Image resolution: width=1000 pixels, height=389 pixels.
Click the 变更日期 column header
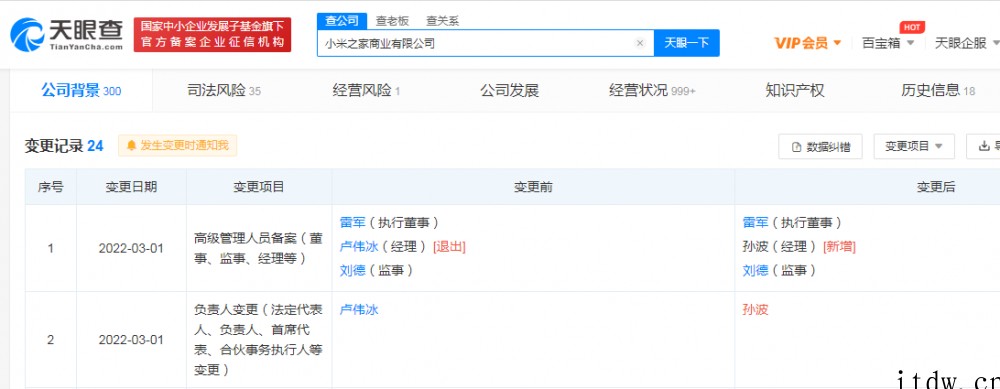(x=131, y=187)
